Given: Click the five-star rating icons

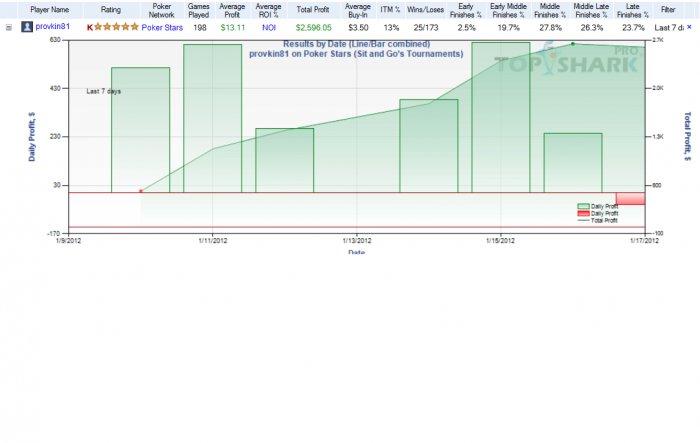Looking at the screenshot, I should 116,27.
